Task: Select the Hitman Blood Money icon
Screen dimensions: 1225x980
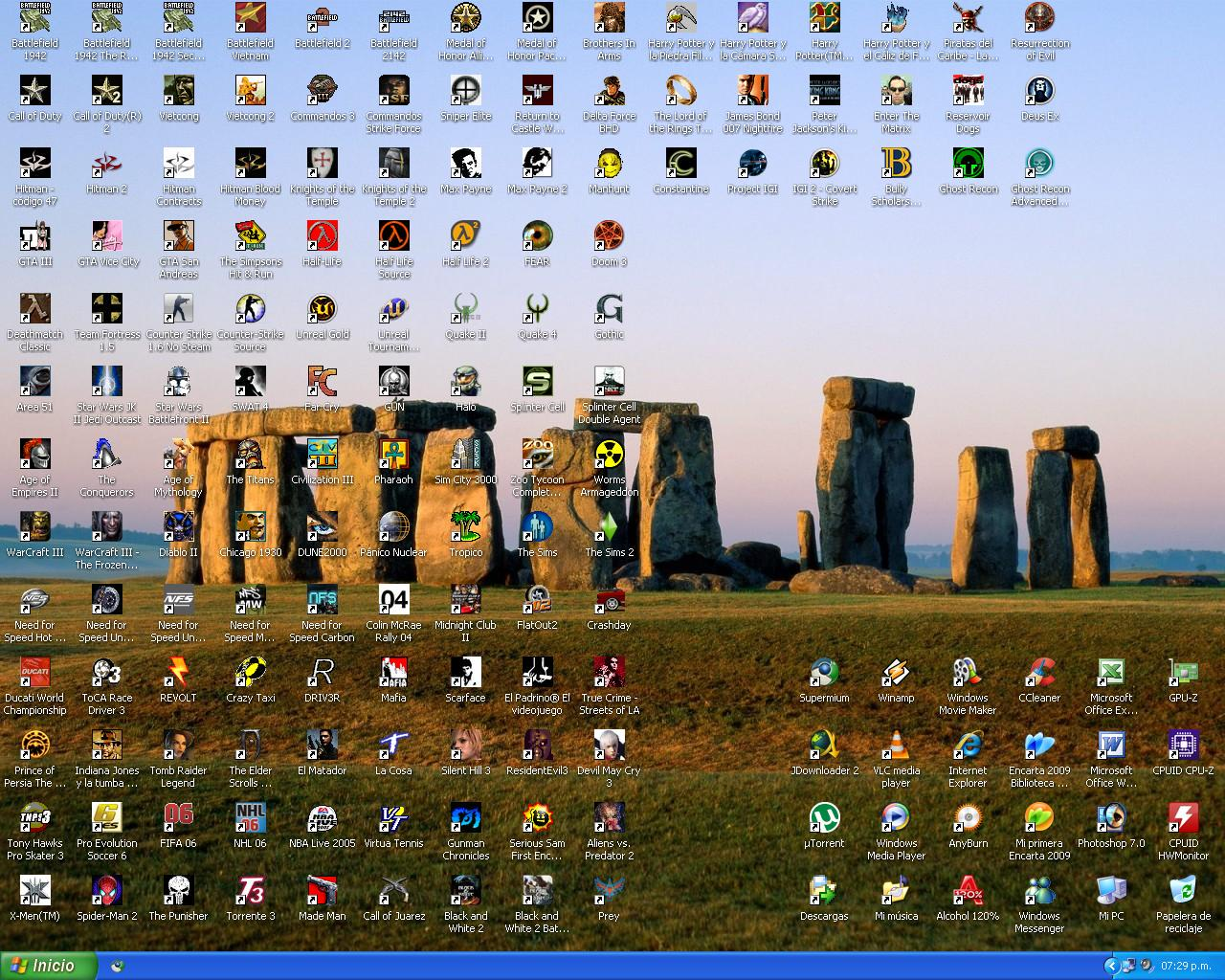Action: pos(251,178)
